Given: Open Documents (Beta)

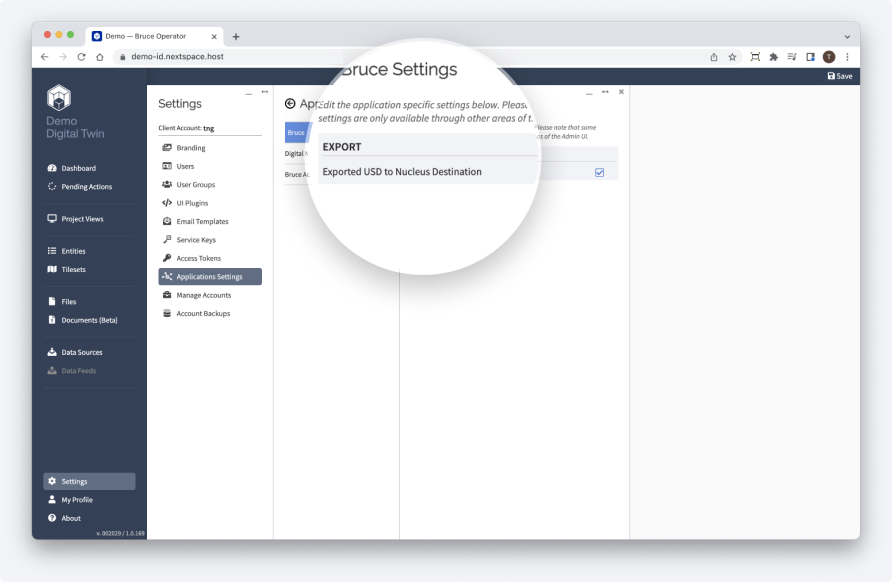Looking at the screenshot, I should point(89,320).
